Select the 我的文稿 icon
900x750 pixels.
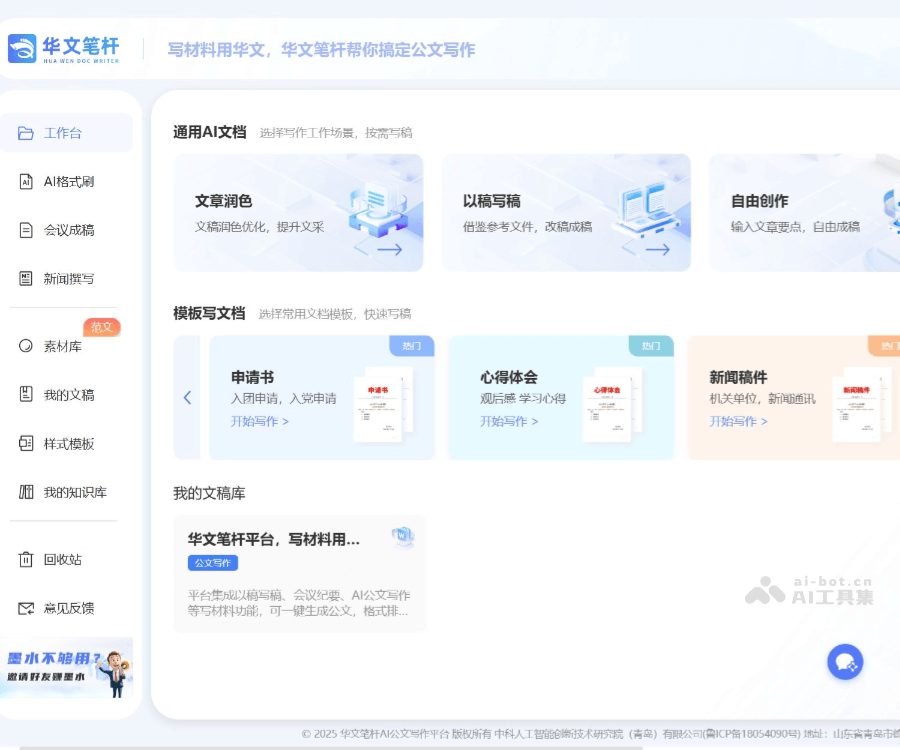pyautogui.click(x=27, y=394)
